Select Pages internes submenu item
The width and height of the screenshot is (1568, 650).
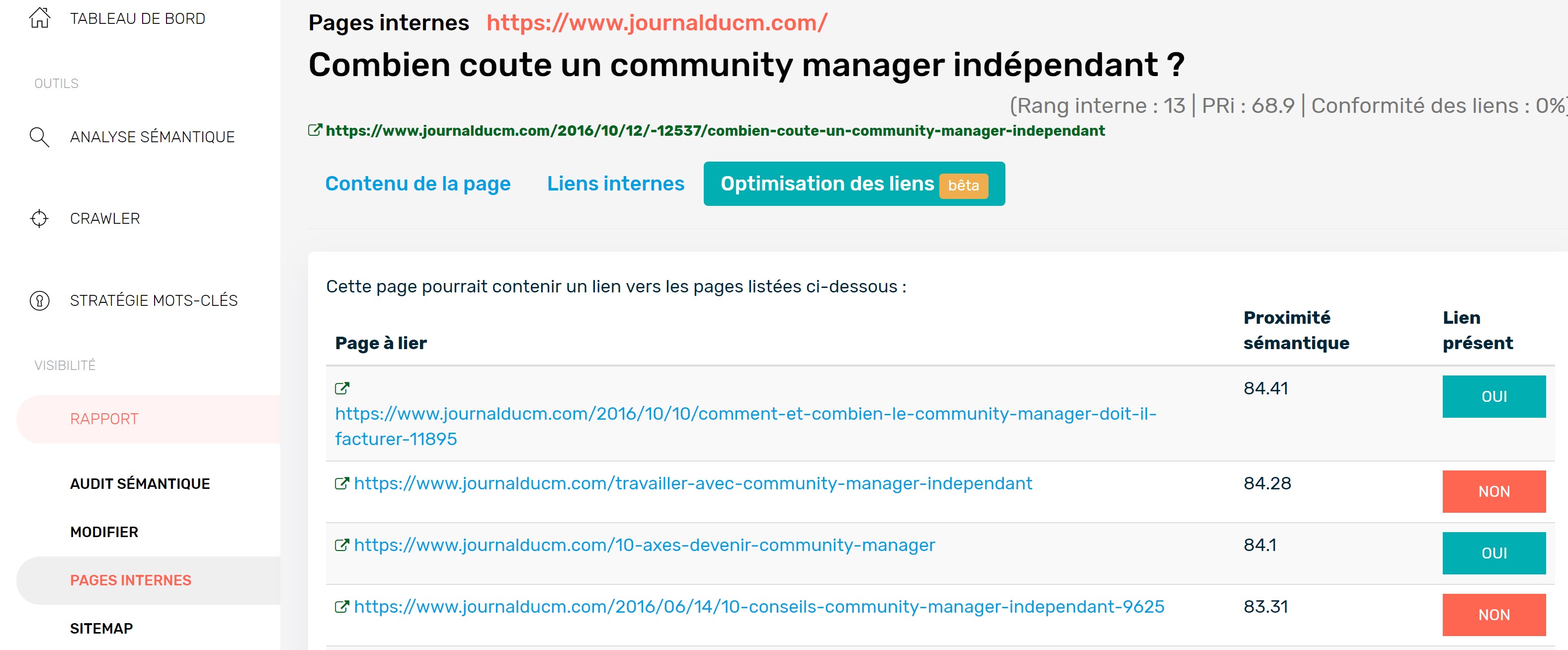pyautogui.click(x=149, y=580)
